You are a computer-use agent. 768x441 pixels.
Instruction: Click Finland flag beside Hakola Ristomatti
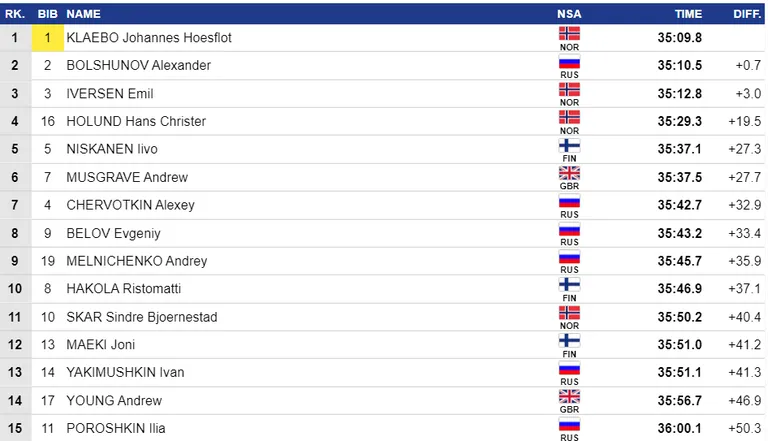tap(569, 285)
